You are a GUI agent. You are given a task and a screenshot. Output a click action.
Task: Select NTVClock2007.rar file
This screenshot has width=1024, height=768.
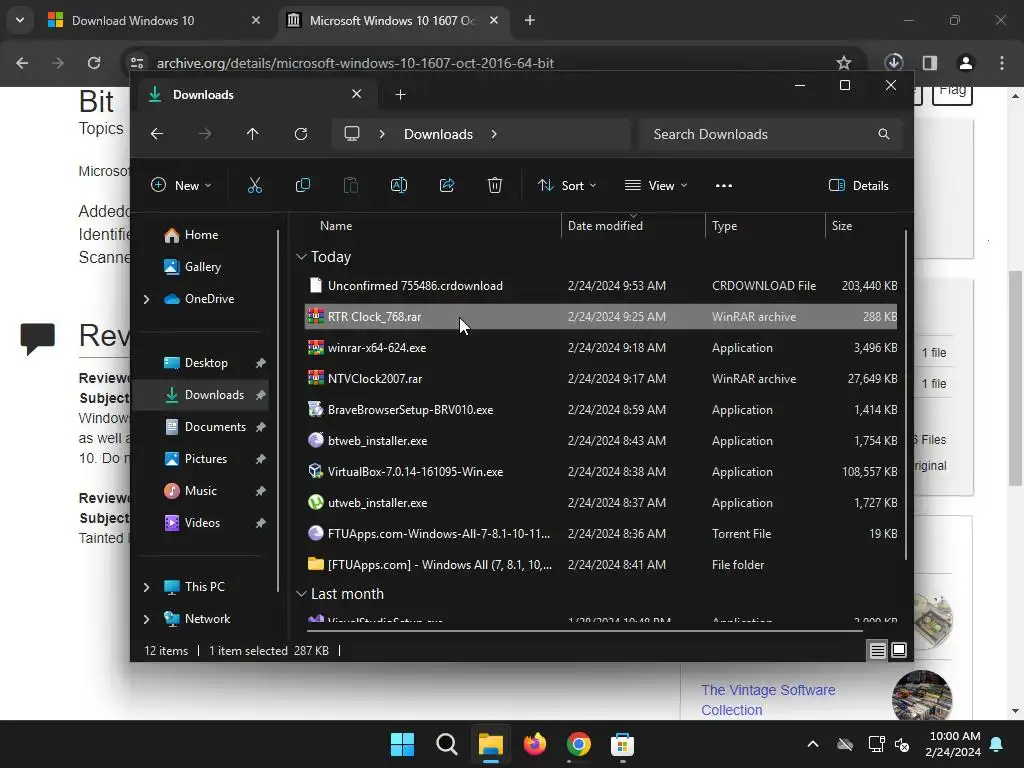601,379
